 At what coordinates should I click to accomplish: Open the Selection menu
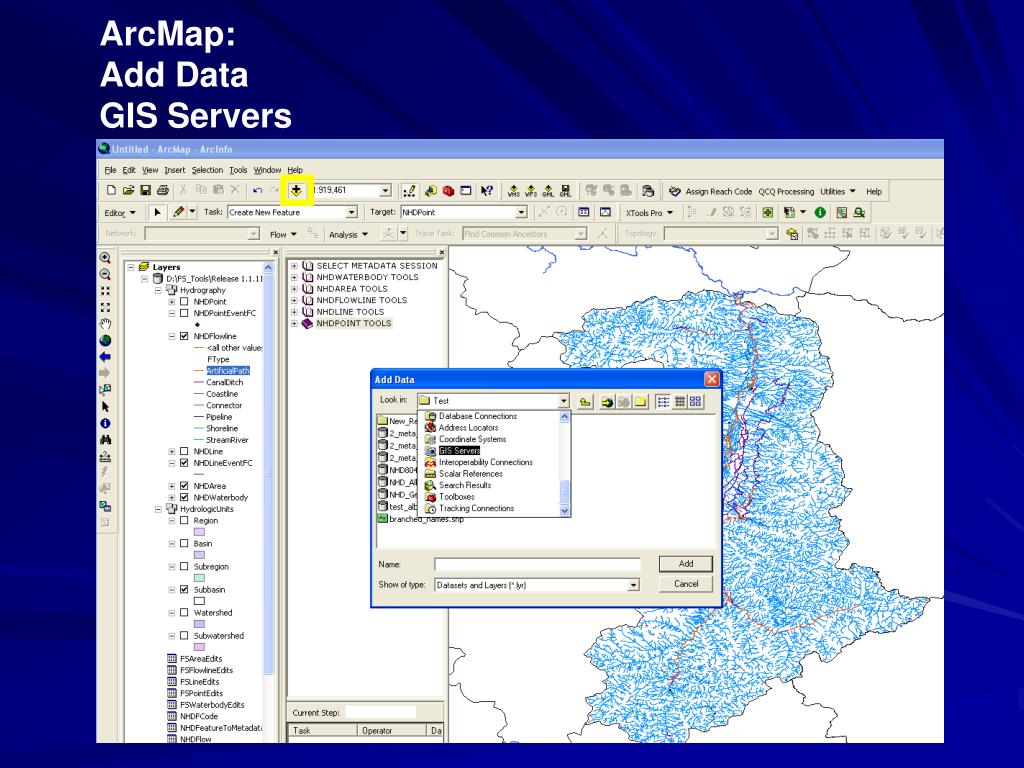[x=207, y=170]
